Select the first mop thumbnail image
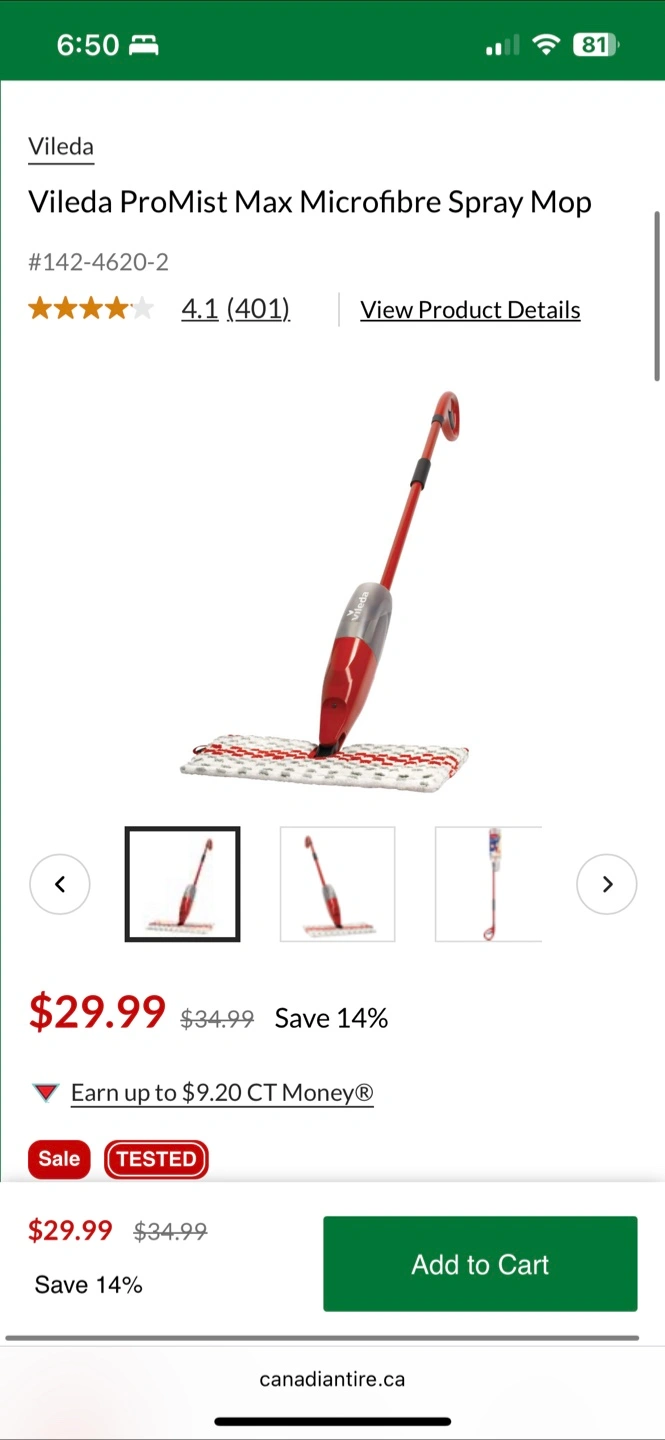 click(182, 884)
